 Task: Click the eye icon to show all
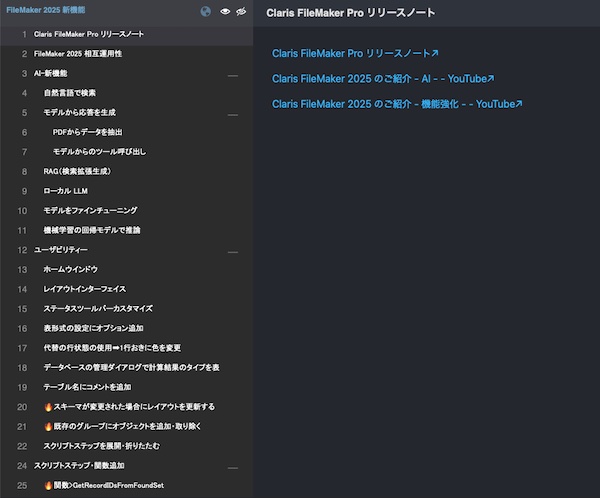tap(225, 12)
